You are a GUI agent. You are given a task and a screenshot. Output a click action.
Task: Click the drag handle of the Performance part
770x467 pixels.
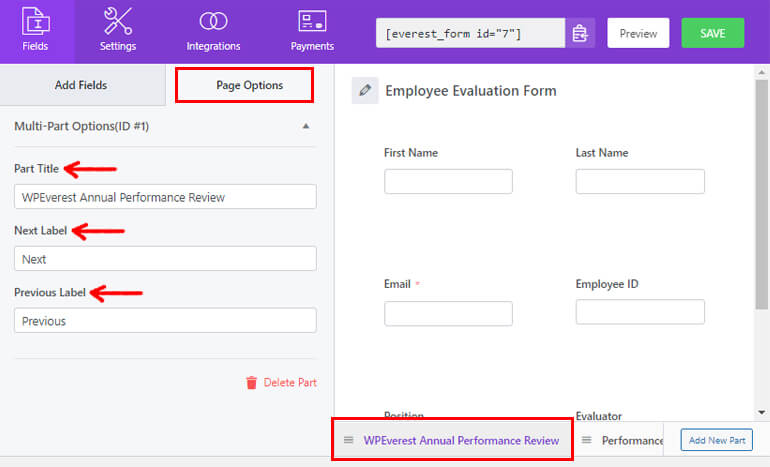click(587, 440)
